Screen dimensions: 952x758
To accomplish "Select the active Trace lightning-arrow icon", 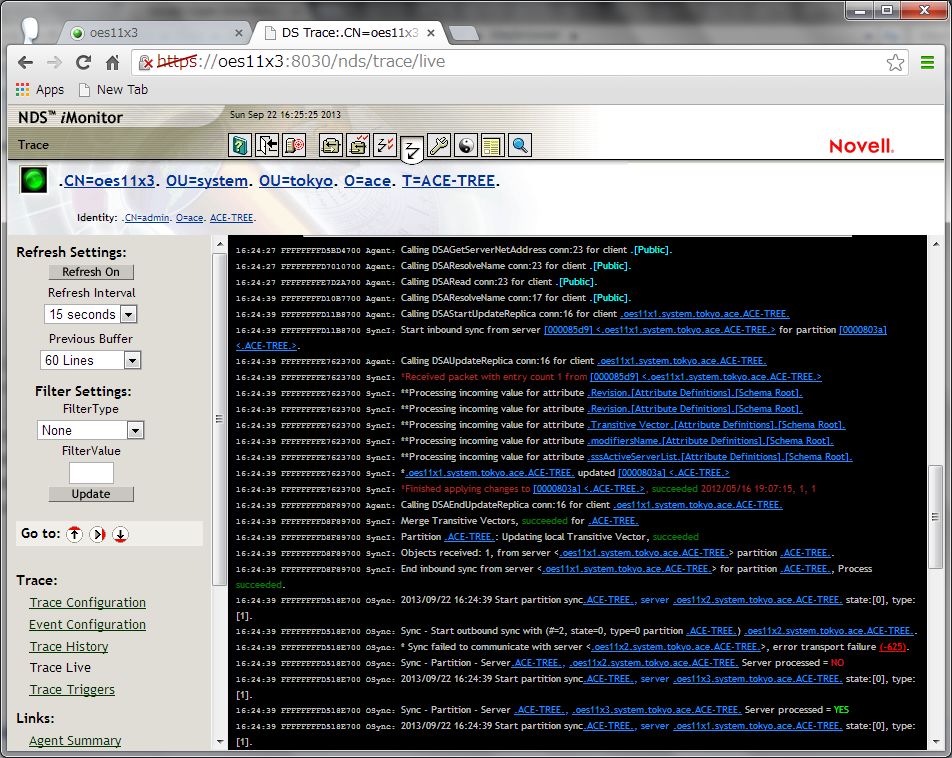I will 412,149.
